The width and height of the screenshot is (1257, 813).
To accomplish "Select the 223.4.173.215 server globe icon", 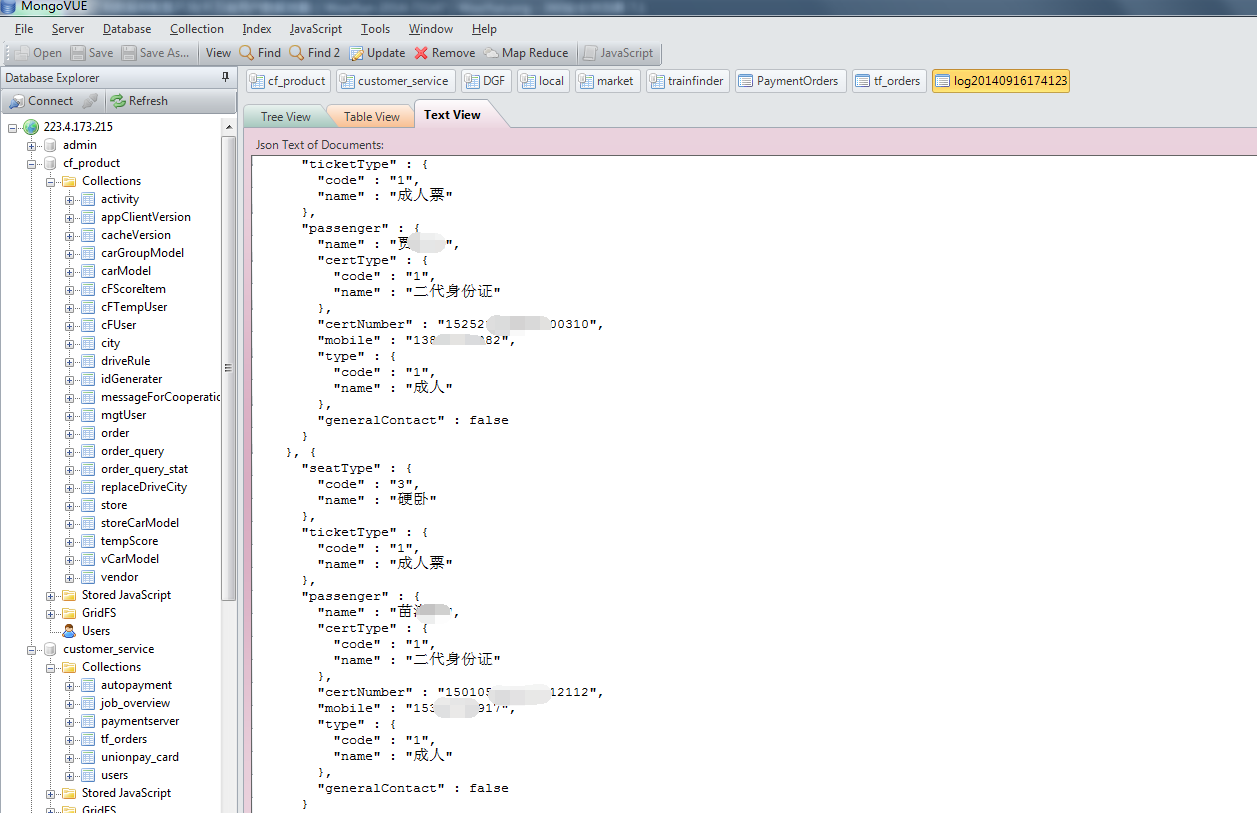I will click(x=31, y=127).
